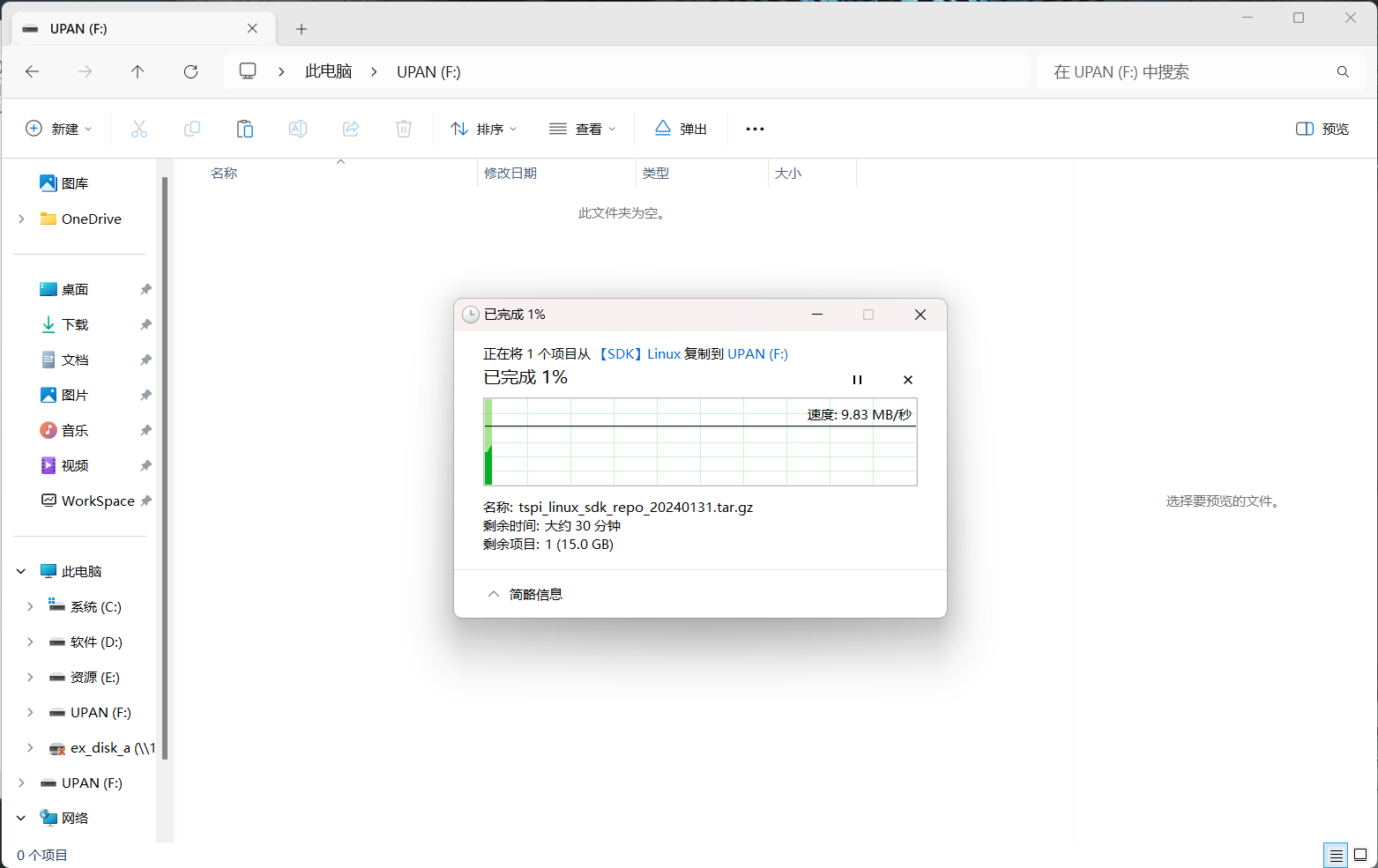Open WorkSpace folder in sidebar
The height and width of the screenshot is (868, 1378).
(88, 501)
